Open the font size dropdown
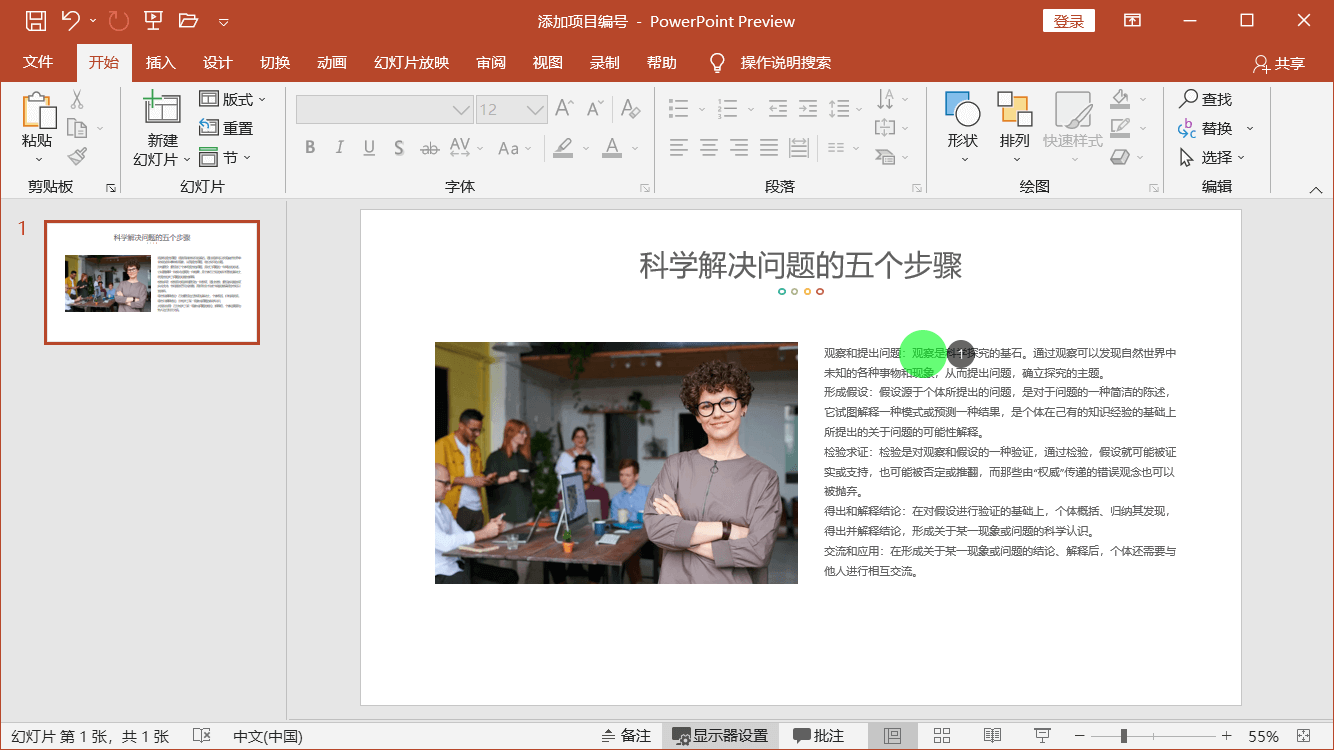The width and height of the screenshot is (1334, 750). point(537,109)
